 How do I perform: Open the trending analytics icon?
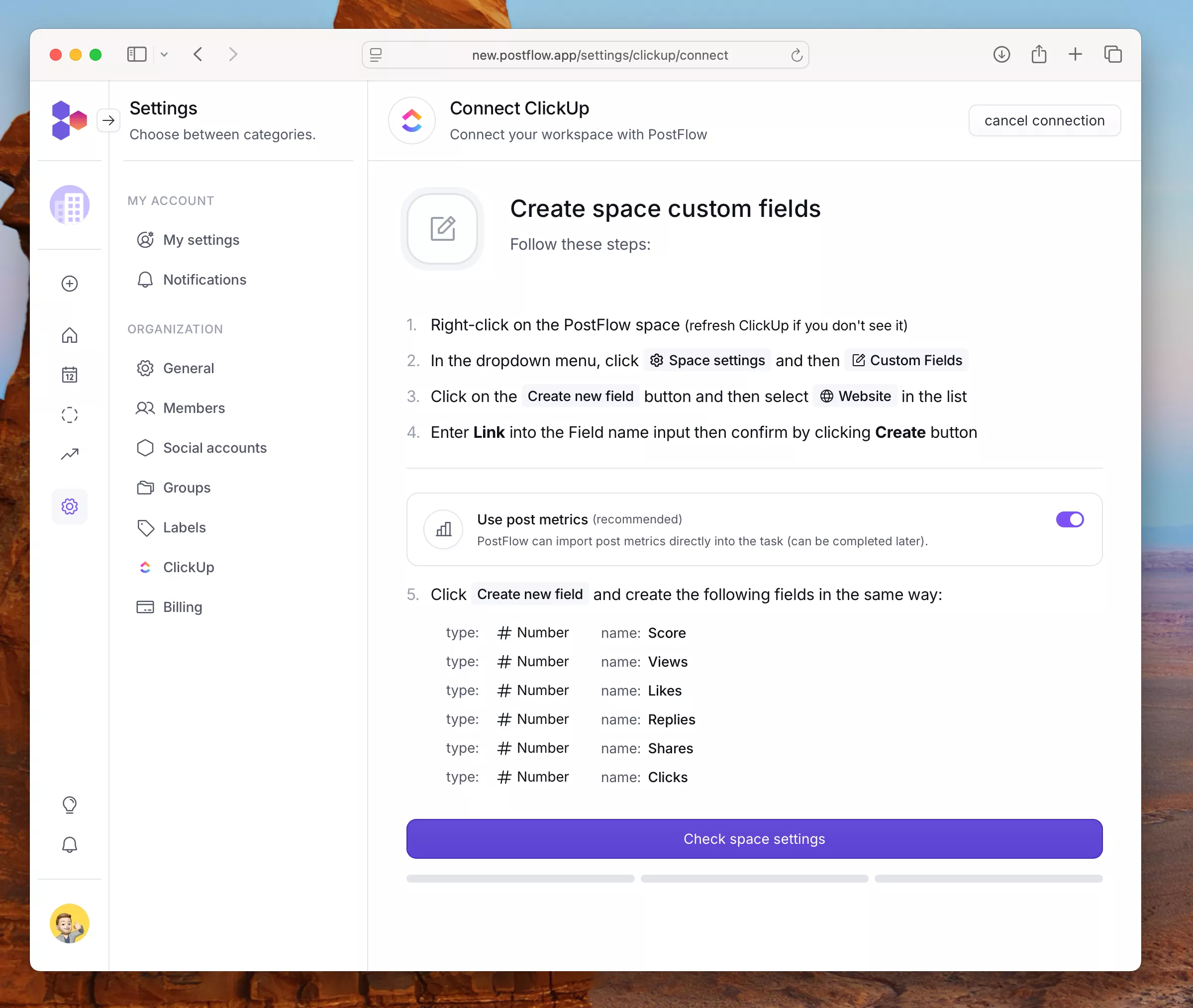(70, 454)
